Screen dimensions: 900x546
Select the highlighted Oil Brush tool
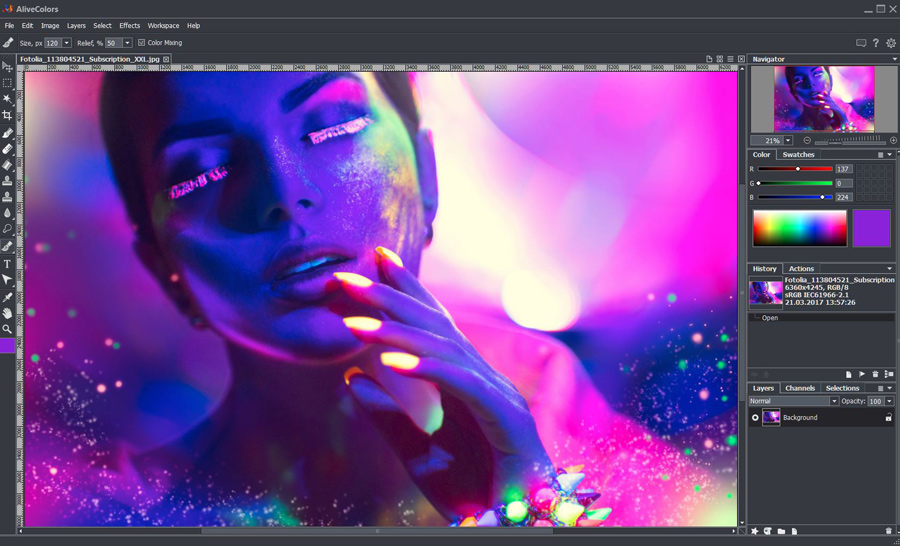(7, 246)
